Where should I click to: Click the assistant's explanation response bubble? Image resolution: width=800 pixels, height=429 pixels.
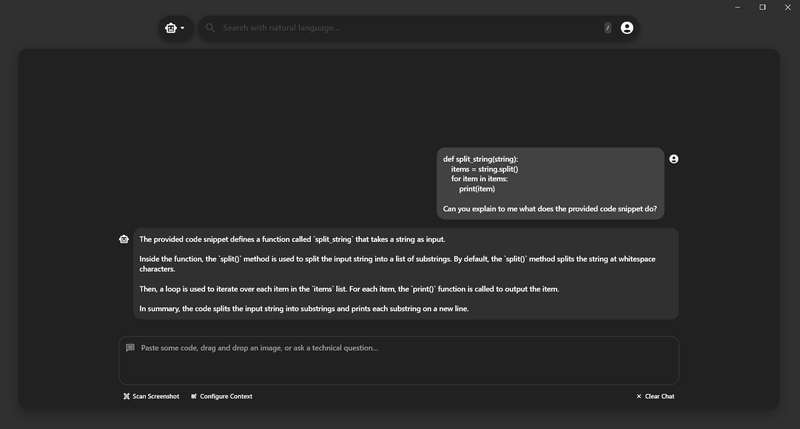click(x=405, y=273)
